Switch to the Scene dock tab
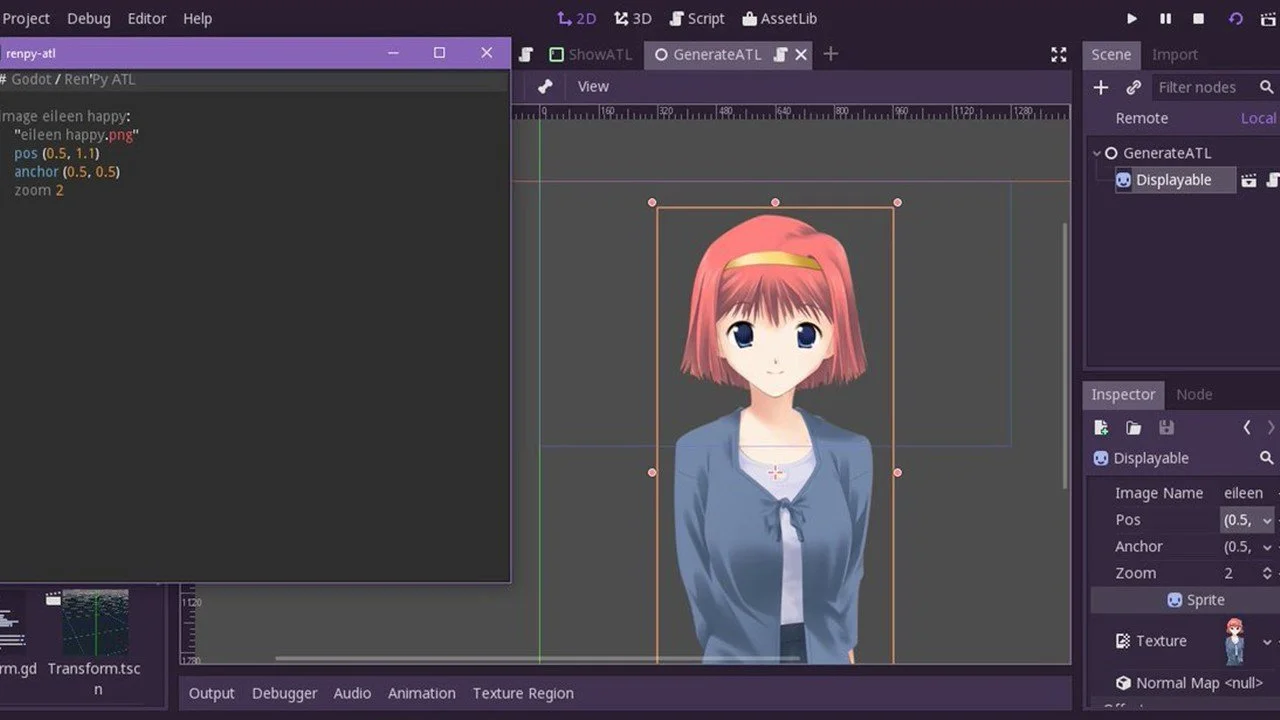The image size is (1280, 720). click(1111, 55)
